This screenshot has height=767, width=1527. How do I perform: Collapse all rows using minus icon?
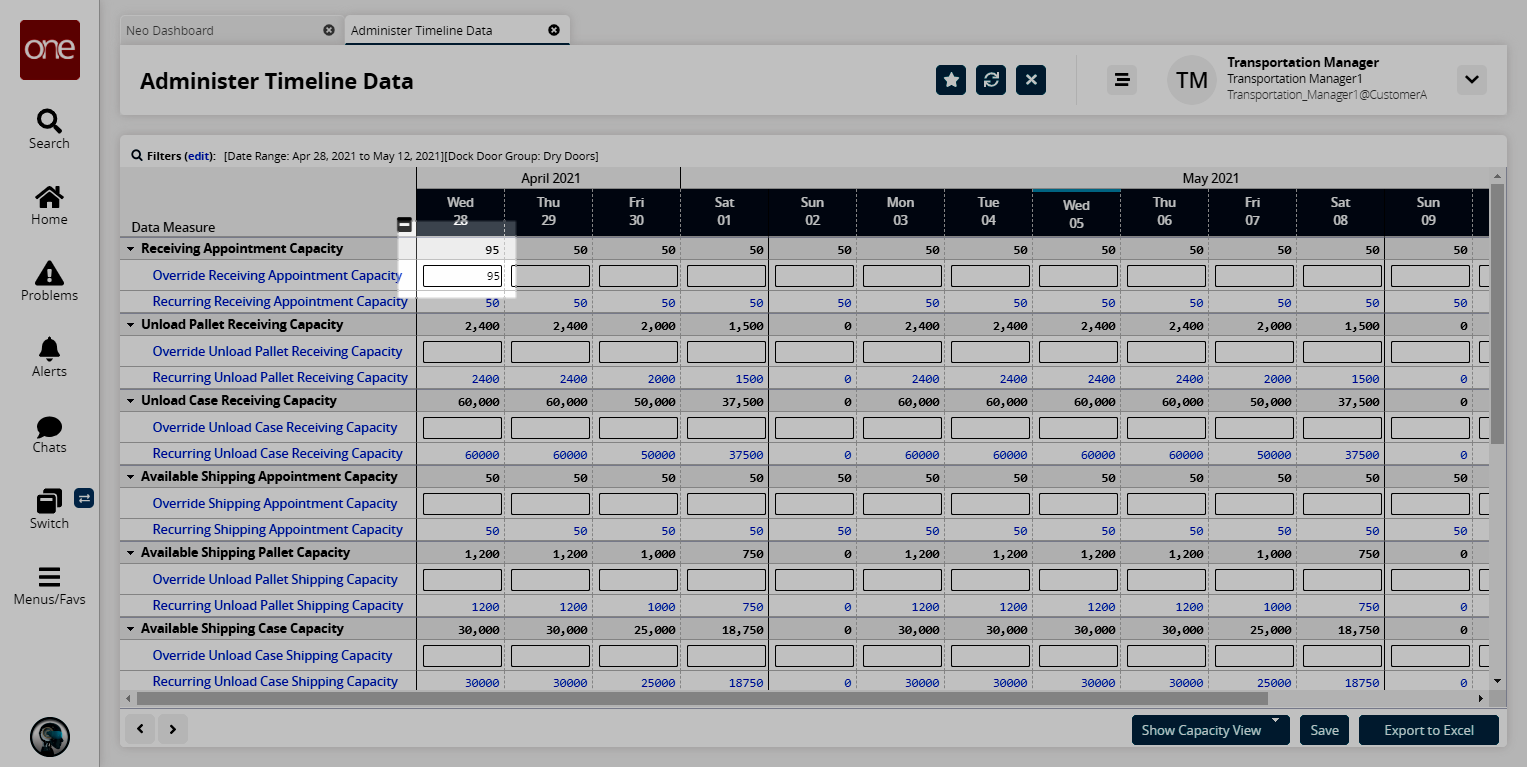pos(404,225)
